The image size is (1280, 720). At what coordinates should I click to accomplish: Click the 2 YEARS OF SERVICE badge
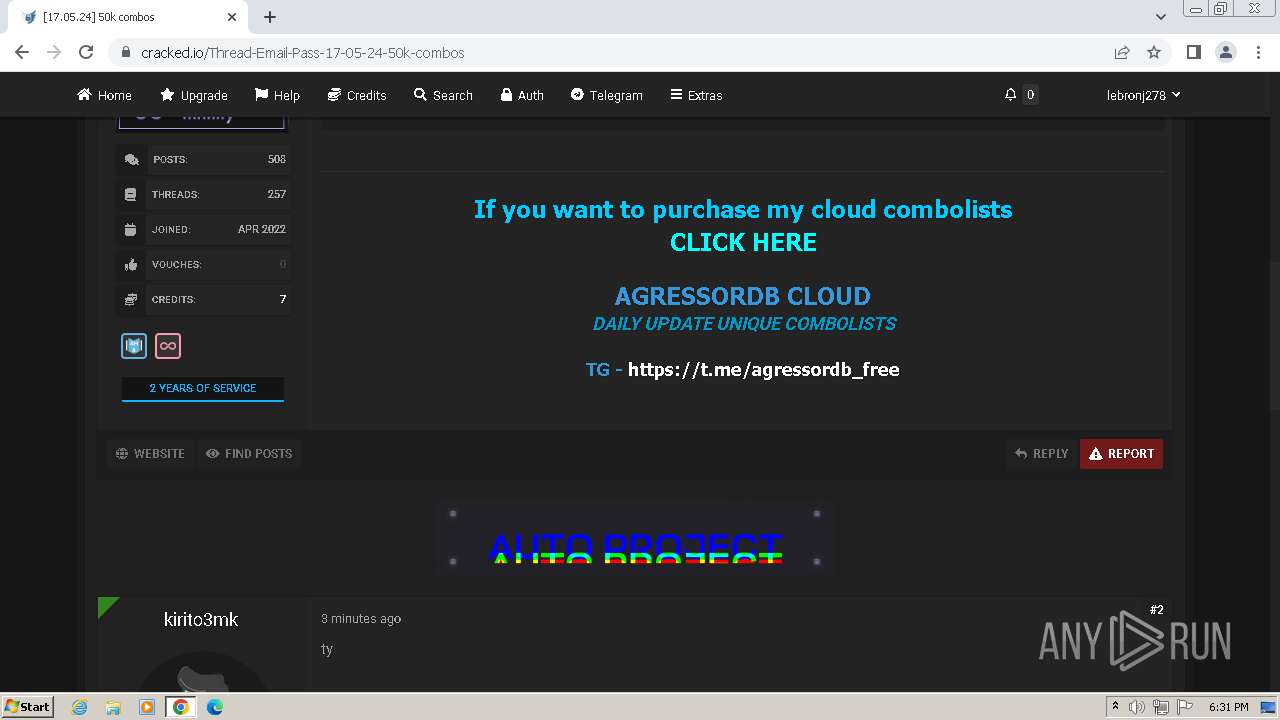click(x=203, y=388)
